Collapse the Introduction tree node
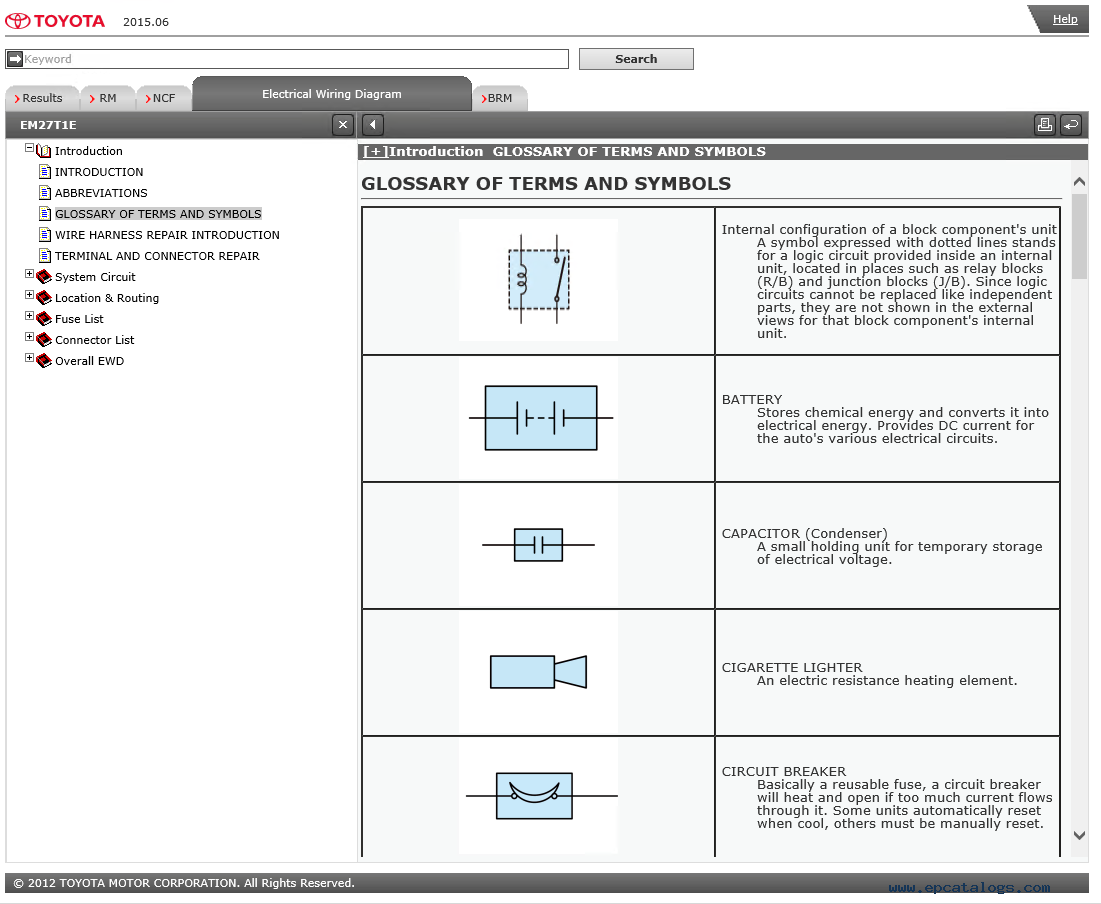Viewport: 1101px width, 904px height. (x=29, y=148)
